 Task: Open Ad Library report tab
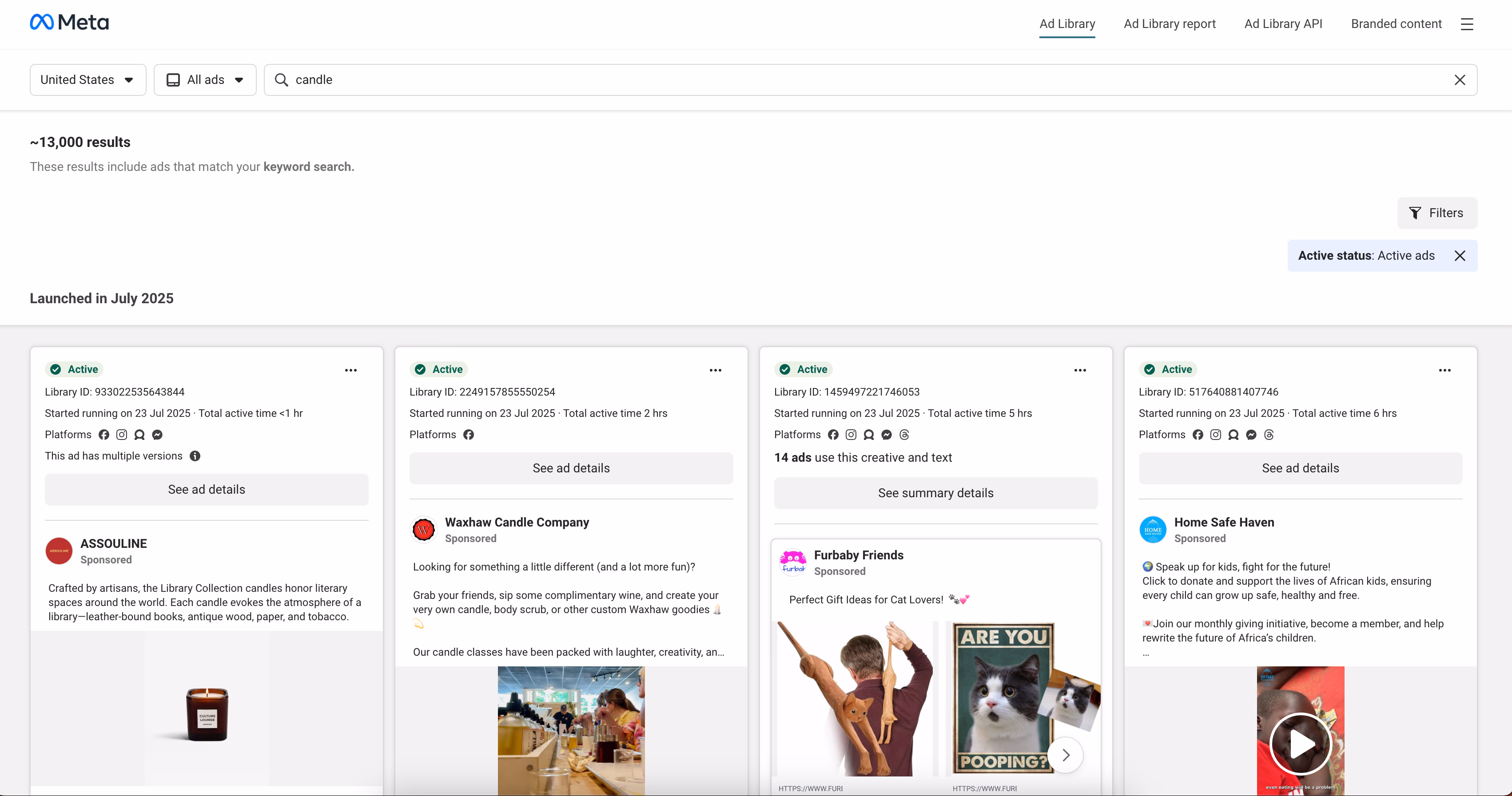tap(1169, 24)
